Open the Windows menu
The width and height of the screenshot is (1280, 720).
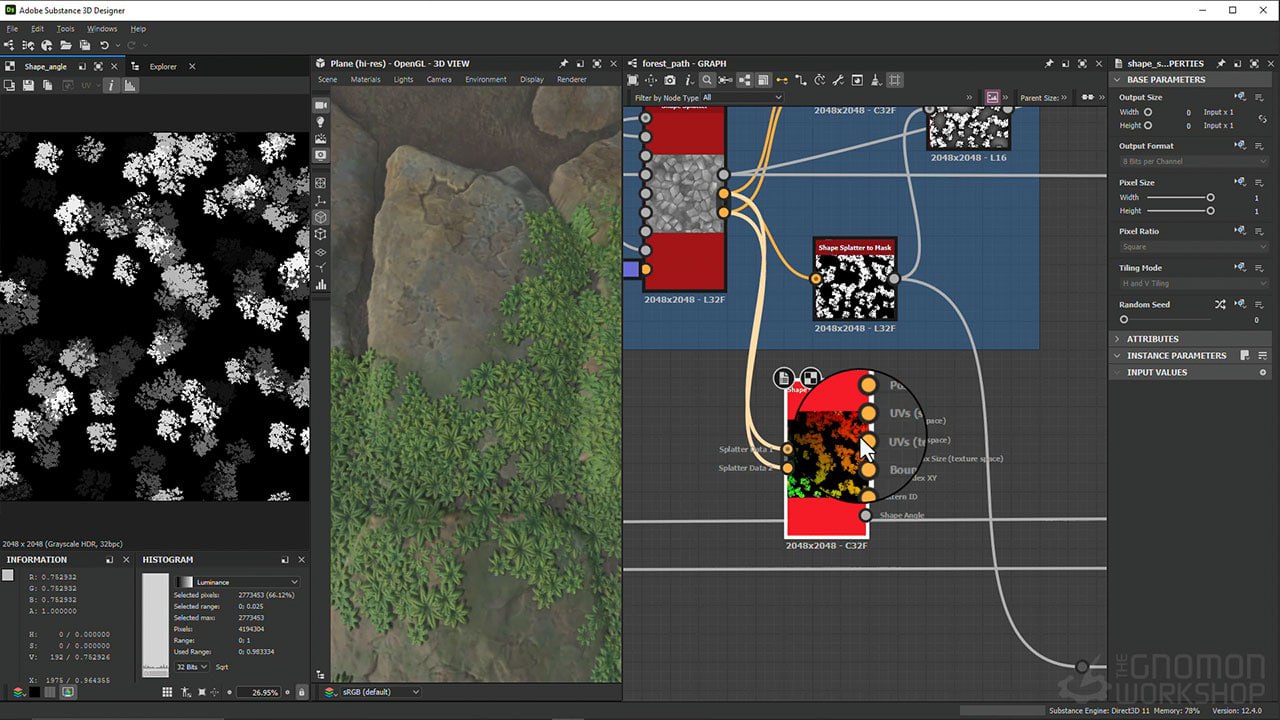(102, 29)
